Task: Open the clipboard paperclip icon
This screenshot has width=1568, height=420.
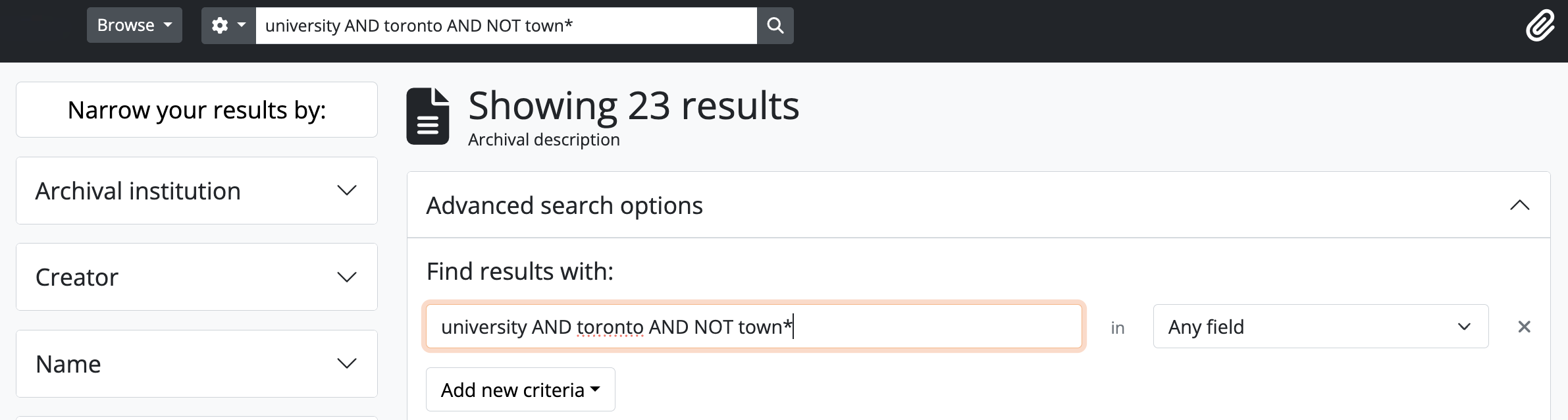Action: point(1540,26)
